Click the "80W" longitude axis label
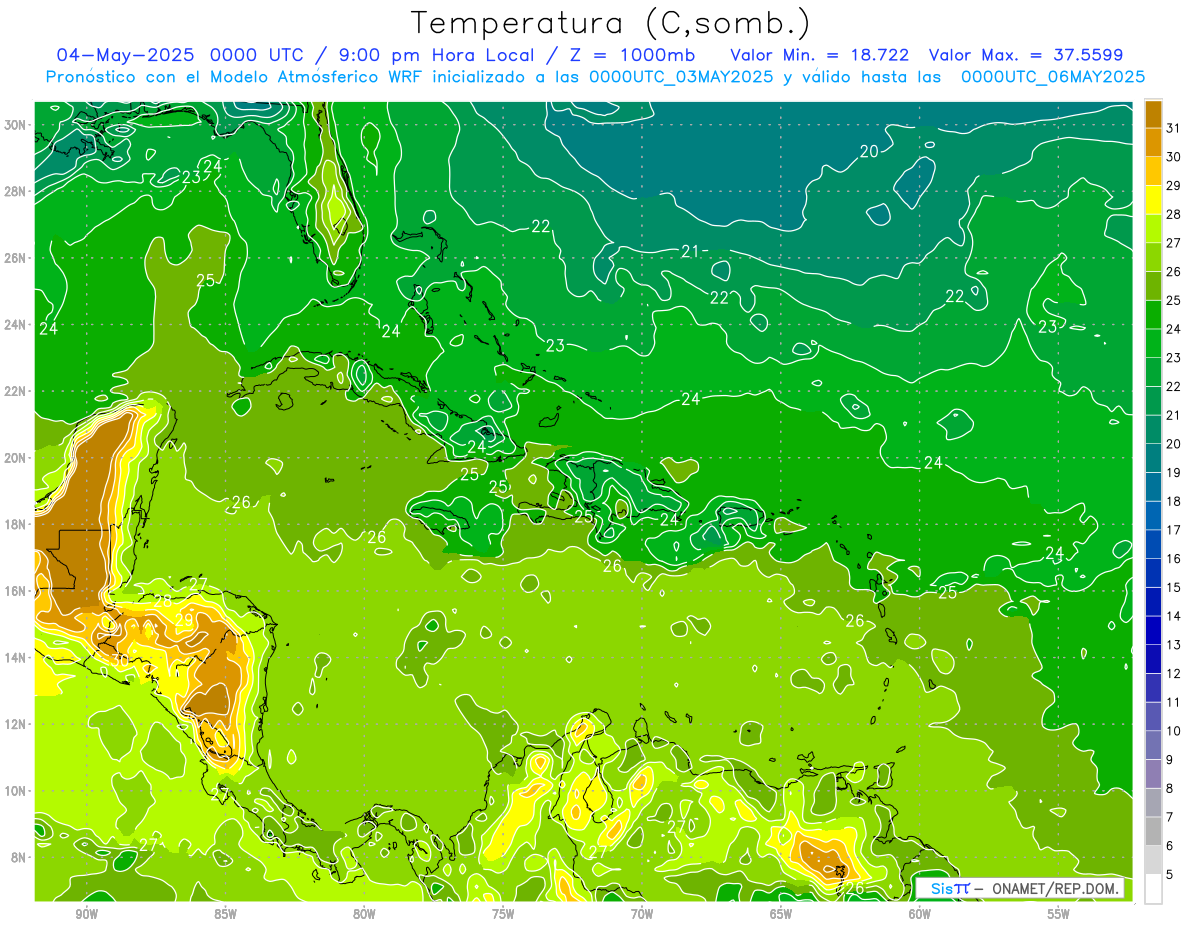Viewport: 1200px width, 927px height. point(364,913)
